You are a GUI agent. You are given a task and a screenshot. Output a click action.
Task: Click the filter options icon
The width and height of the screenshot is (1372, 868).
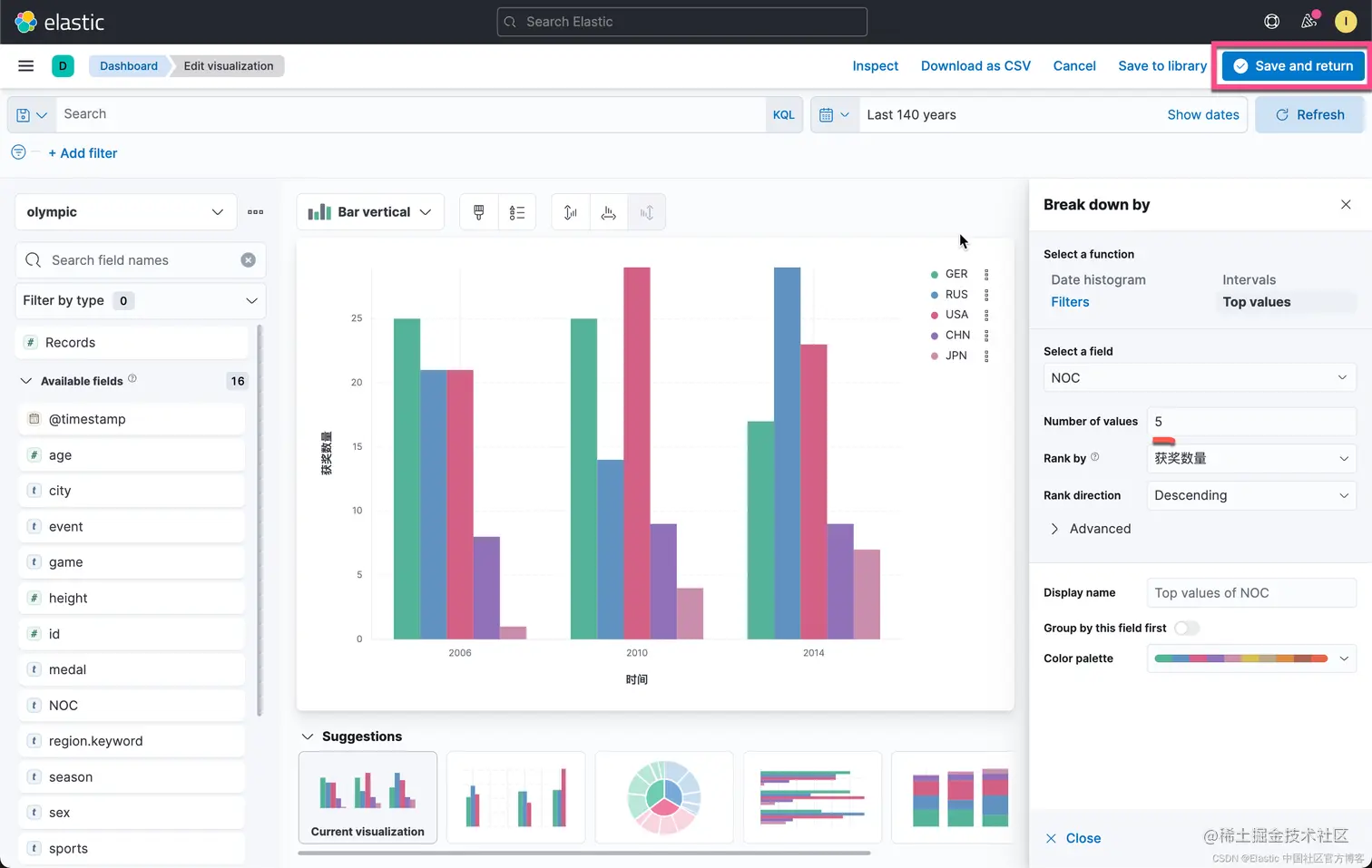click(18, 152)
